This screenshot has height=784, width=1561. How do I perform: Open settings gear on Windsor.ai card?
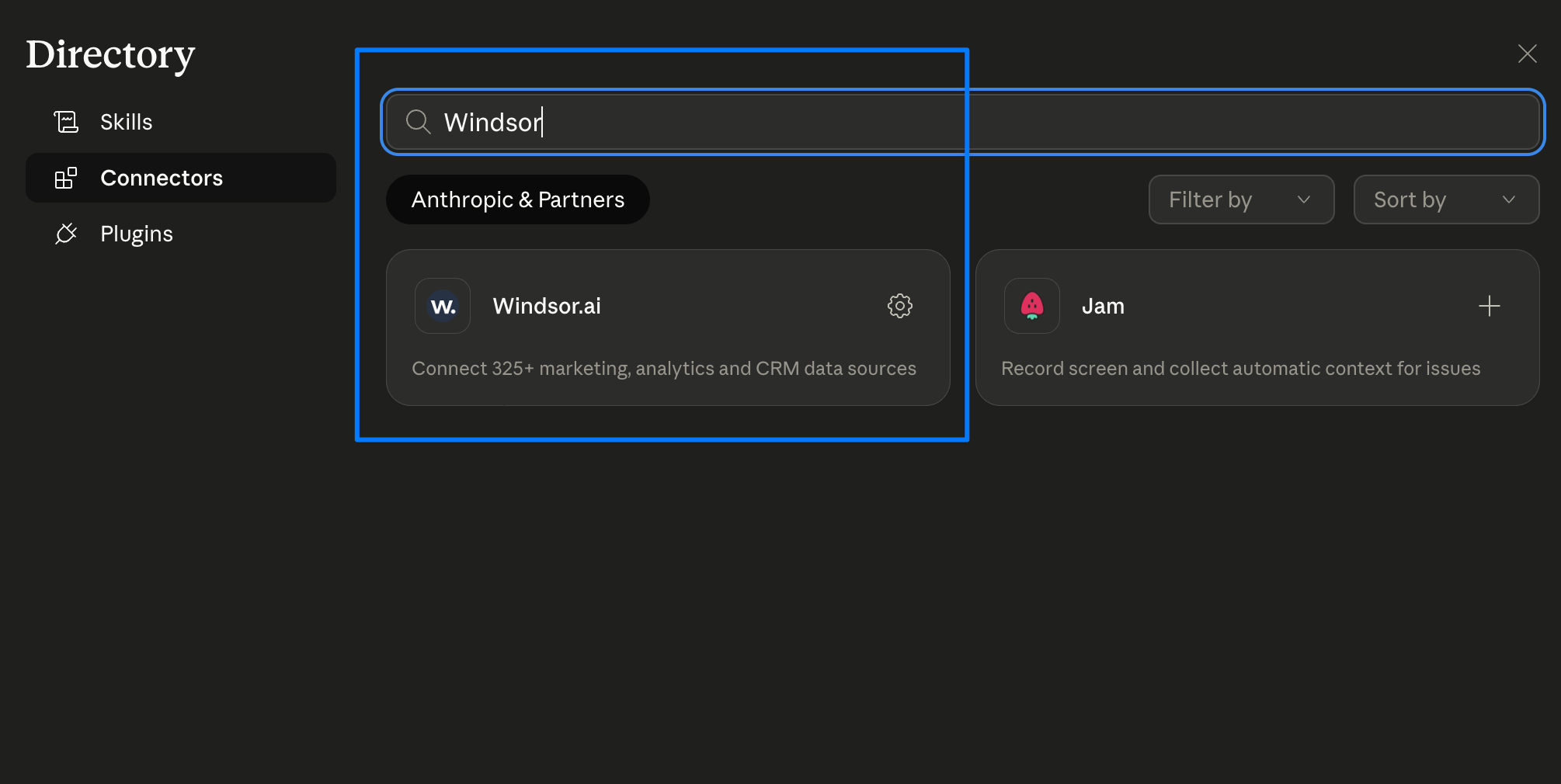click(x=899, y=306)
